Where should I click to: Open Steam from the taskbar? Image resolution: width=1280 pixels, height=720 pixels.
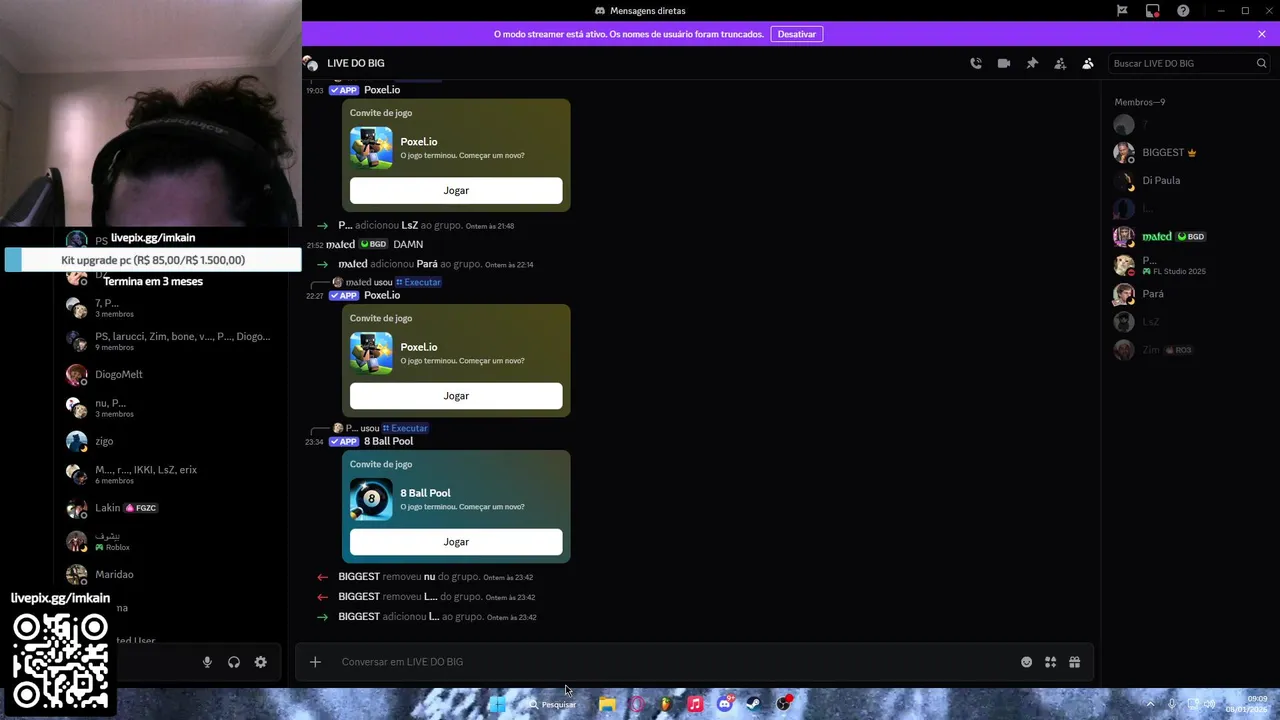(754, 704)
